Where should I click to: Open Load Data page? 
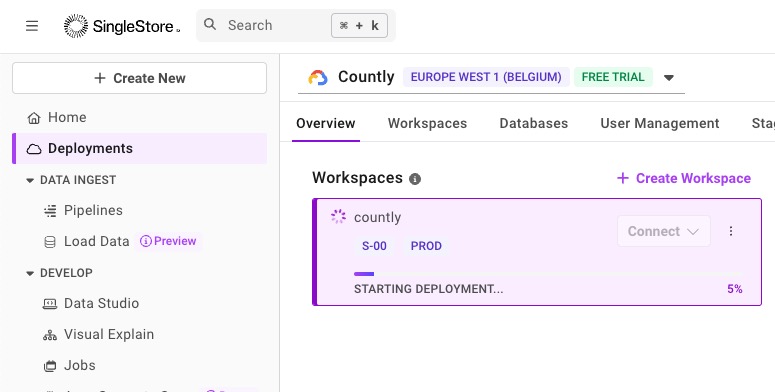tap(96, 241)
